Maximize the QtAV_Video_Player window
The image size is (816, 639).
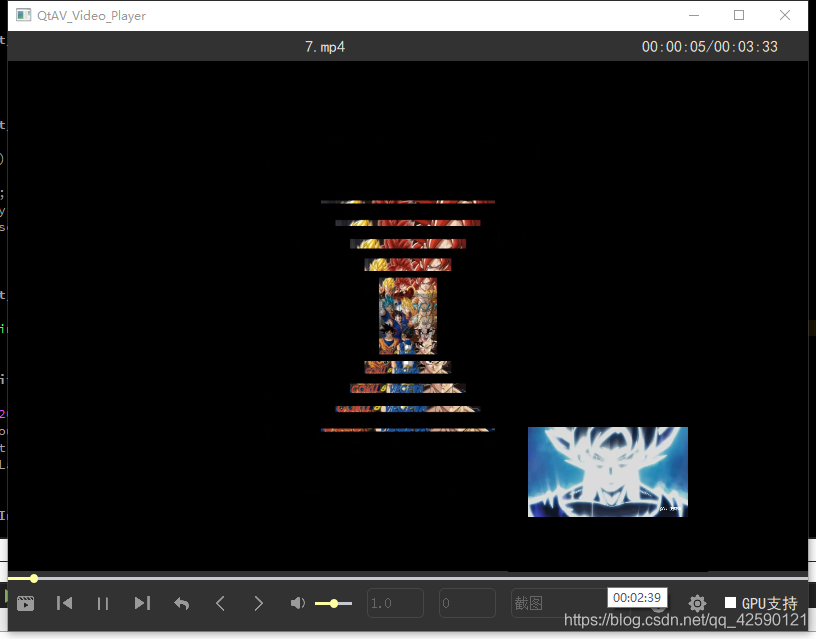739,16
